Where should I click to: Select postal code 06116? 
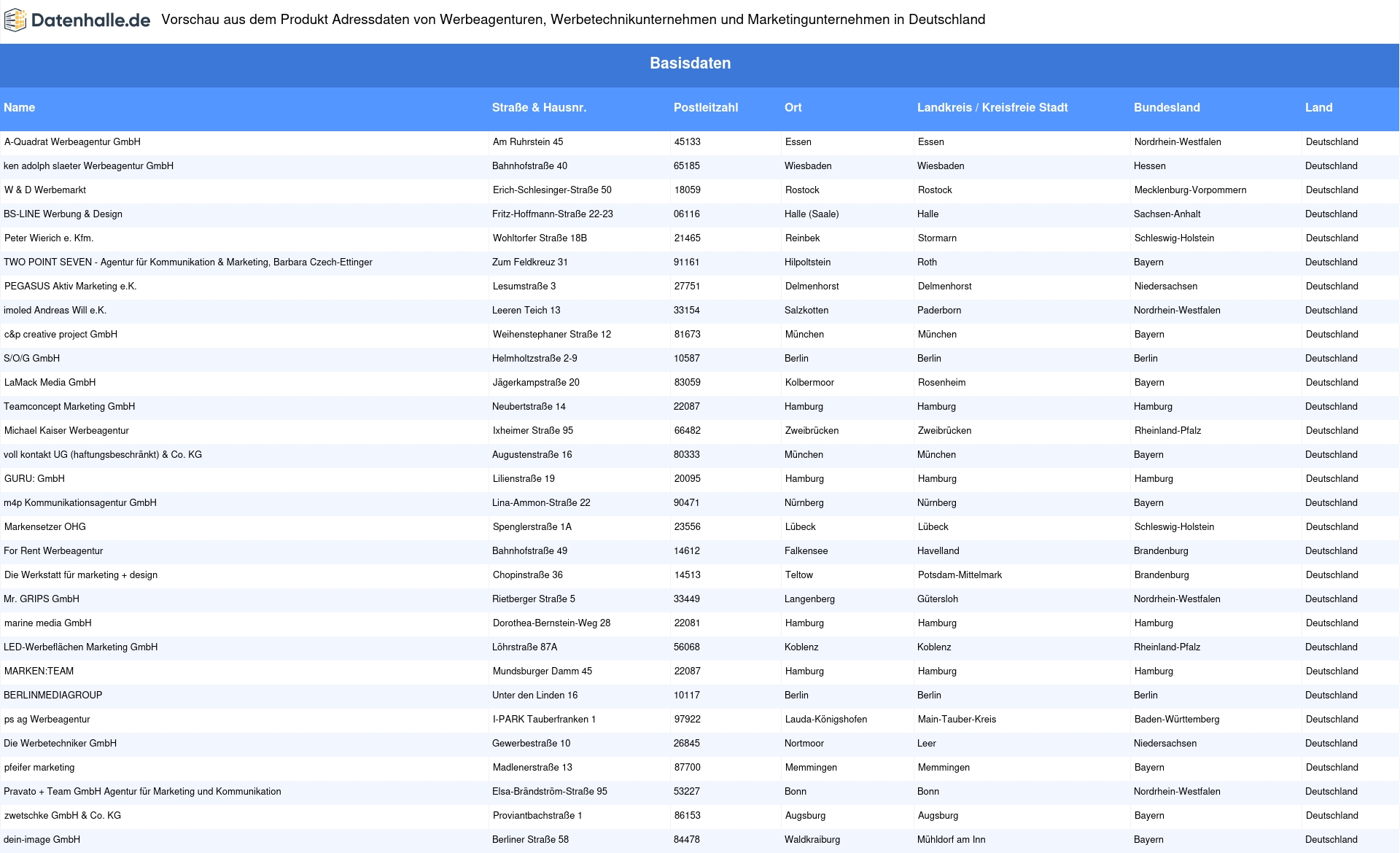point(687,214)
